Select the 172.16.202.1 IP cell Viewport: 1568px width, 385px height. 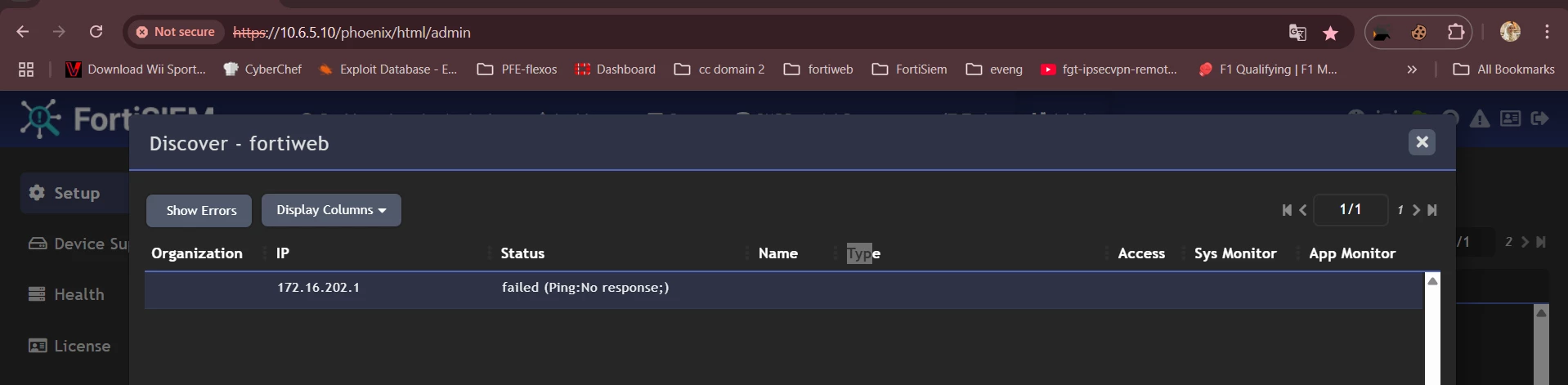[318, 288]
